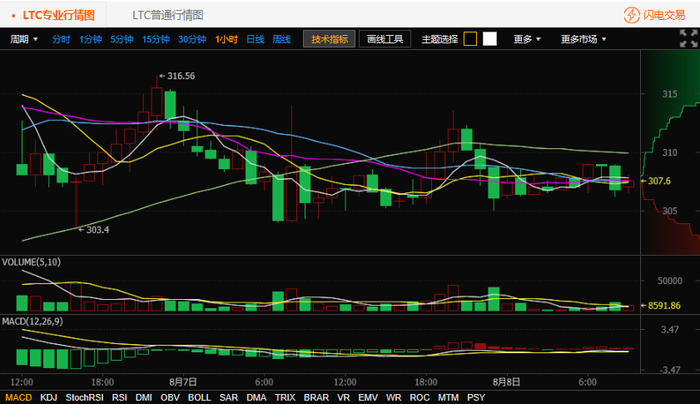Open the 周期 period dropdown
The height and width of the screenshot is (404, 700).
[24, 39]
